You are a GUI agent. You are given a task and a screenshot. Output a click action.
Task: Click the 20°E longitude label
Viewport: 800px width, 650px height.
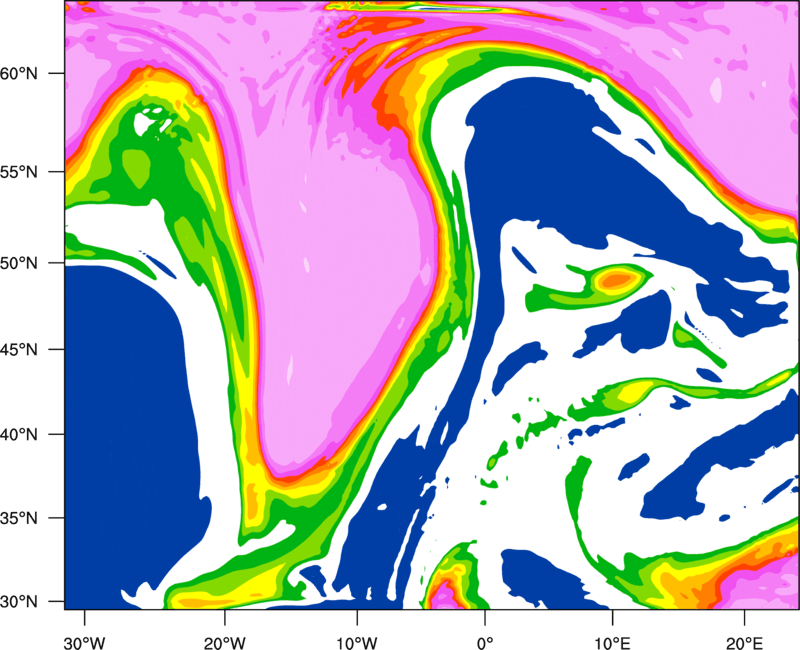point(744,643)
